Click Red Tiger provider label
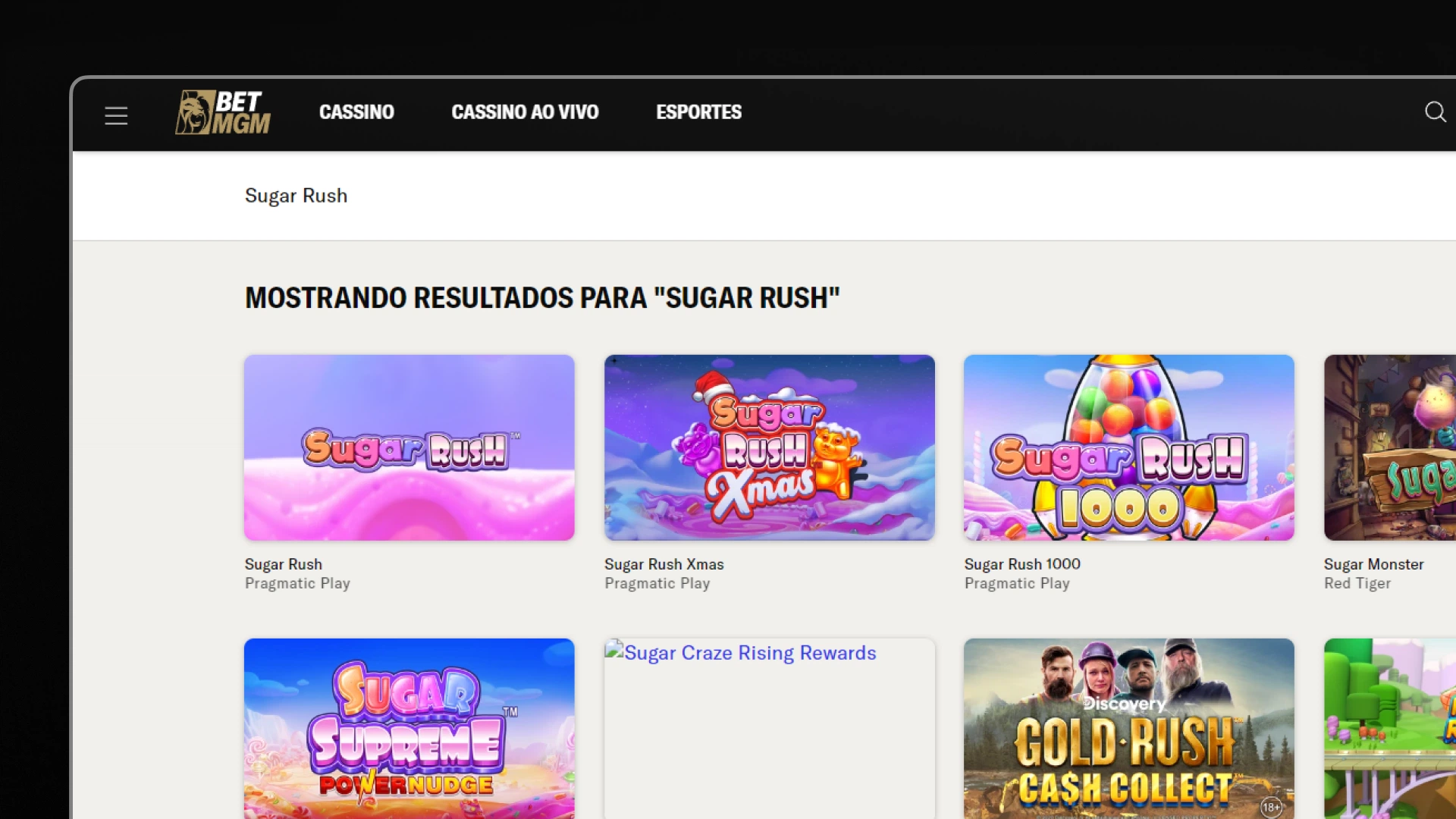The width and height of the screenshot is (1456, 819). [1357, 583]
